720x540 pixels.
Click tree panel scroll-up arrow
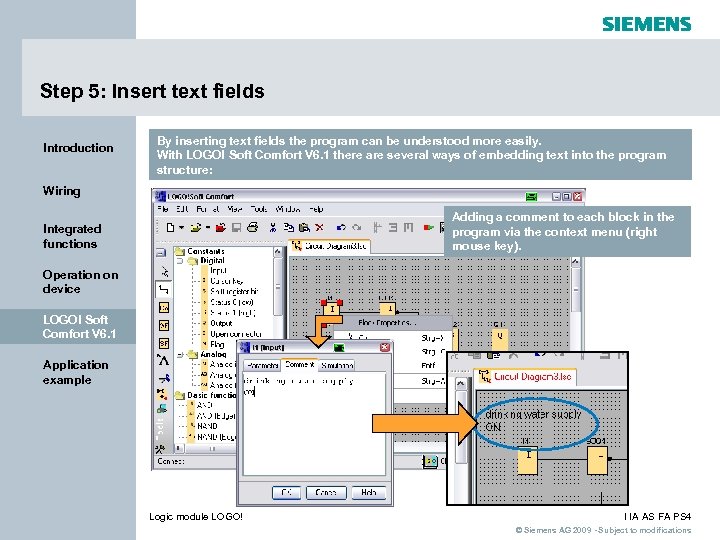click(277, 252)
